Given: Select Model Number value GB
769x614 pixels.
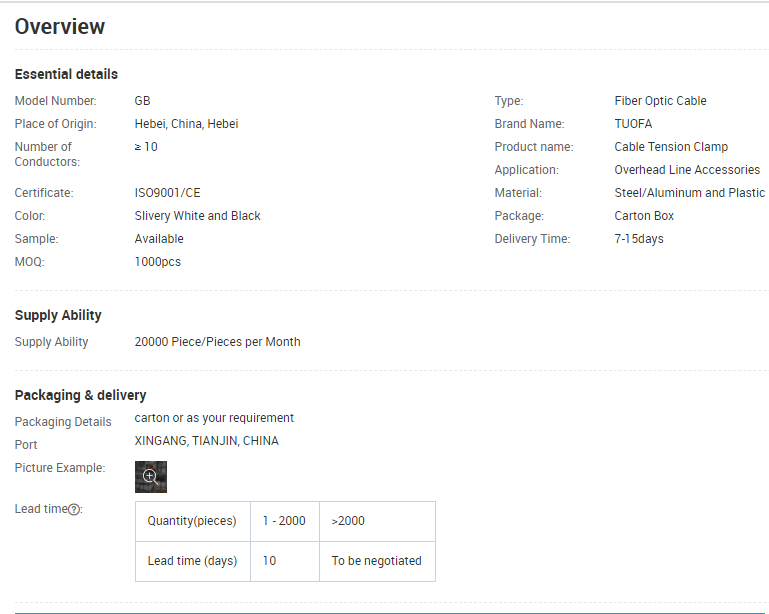Looking at the screenshot, I should point(142,101).
